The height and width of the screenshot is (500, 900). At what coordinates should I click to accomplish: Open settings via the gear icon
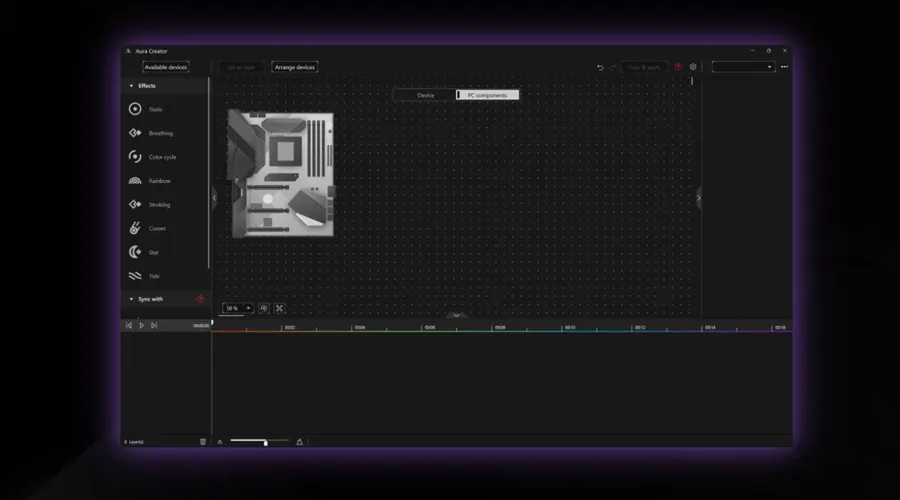click(x=693, y=67)
